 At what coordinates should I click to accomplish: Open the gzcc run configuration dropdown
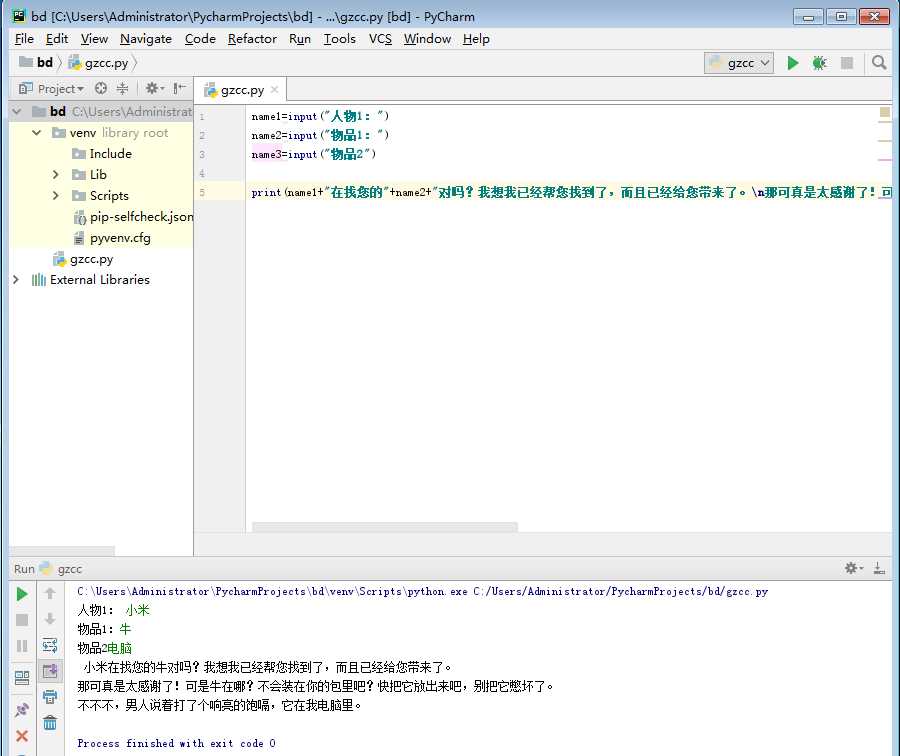click(739, 63)
